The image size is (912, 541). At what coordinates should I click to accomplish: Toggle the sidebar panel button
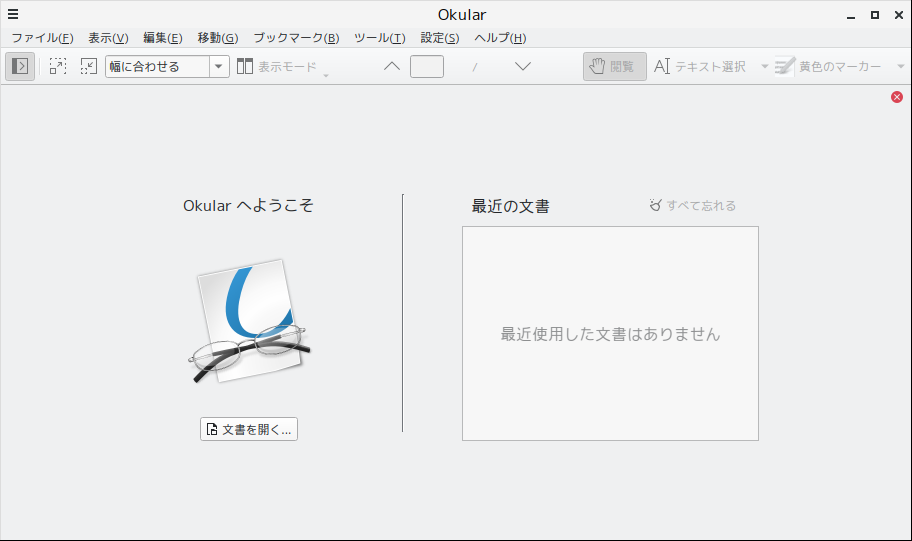tap(20, 66)
